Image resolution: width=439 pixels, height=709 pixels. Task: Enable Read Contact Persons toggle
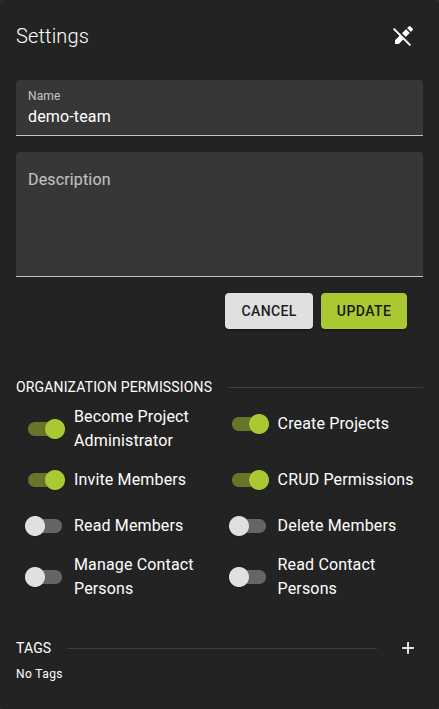click(247, 577)
